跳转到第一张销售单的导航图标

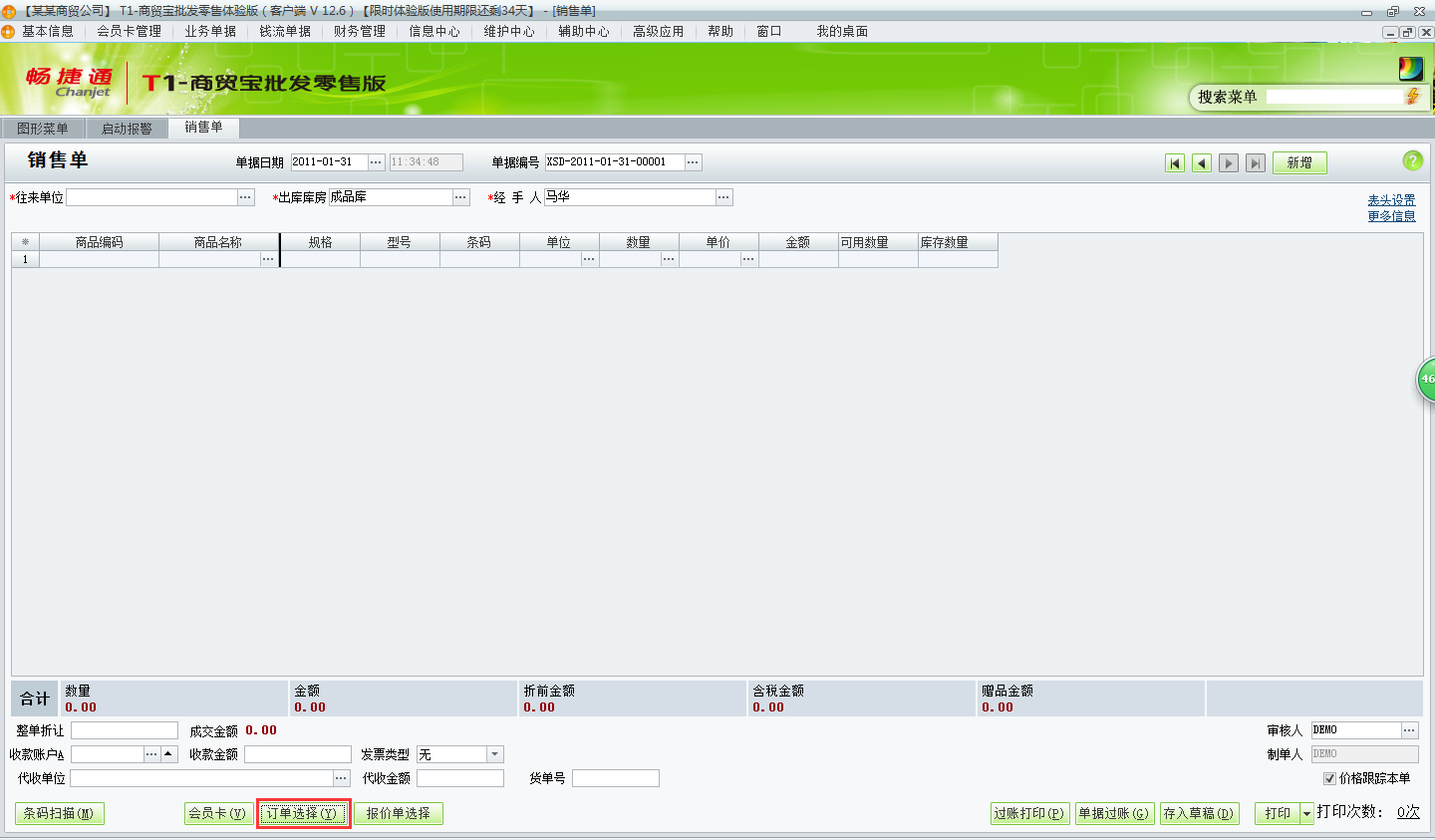(1175, 162)
